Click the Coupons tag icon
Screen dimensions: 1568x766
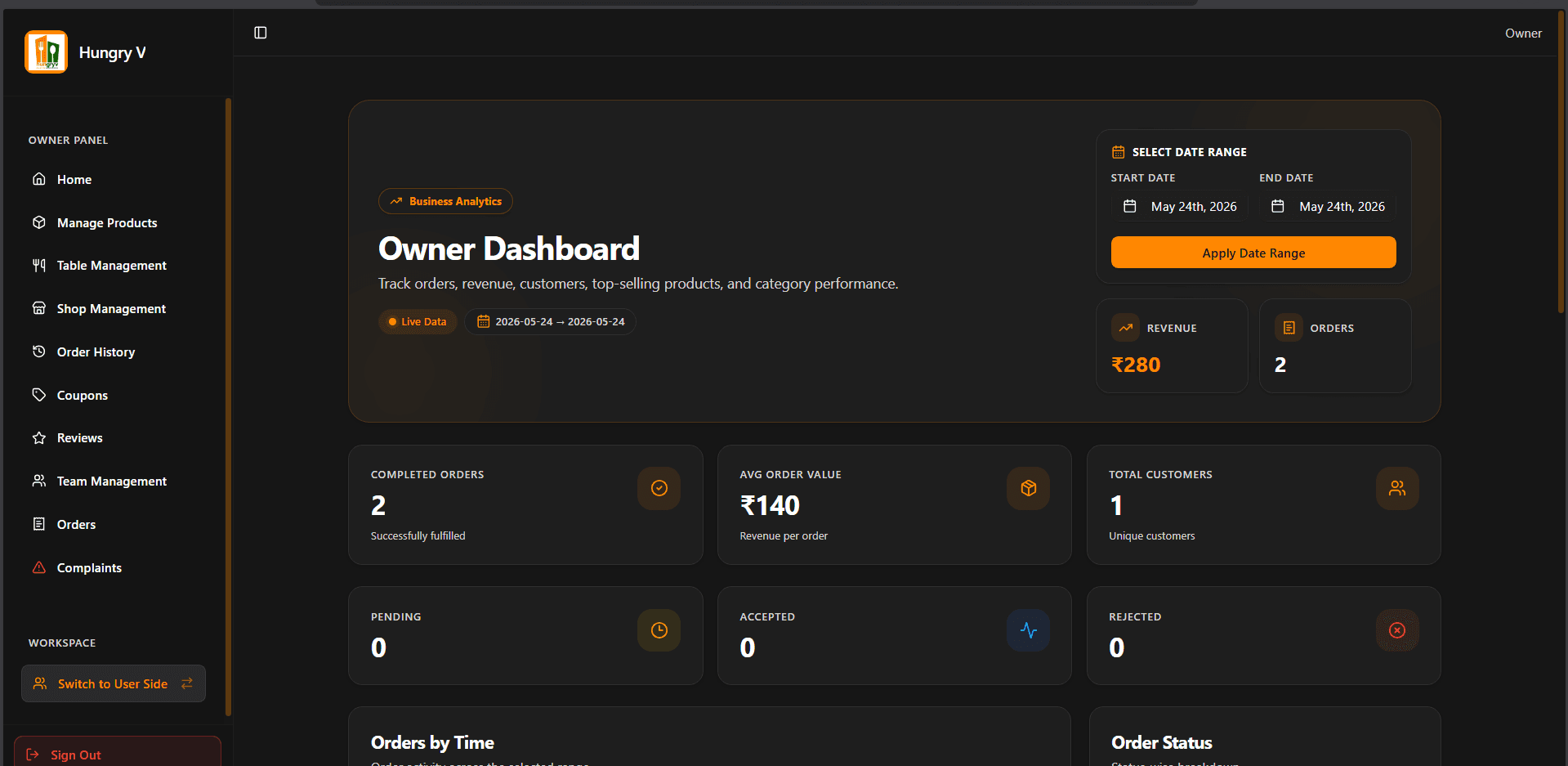click(38, 395)
